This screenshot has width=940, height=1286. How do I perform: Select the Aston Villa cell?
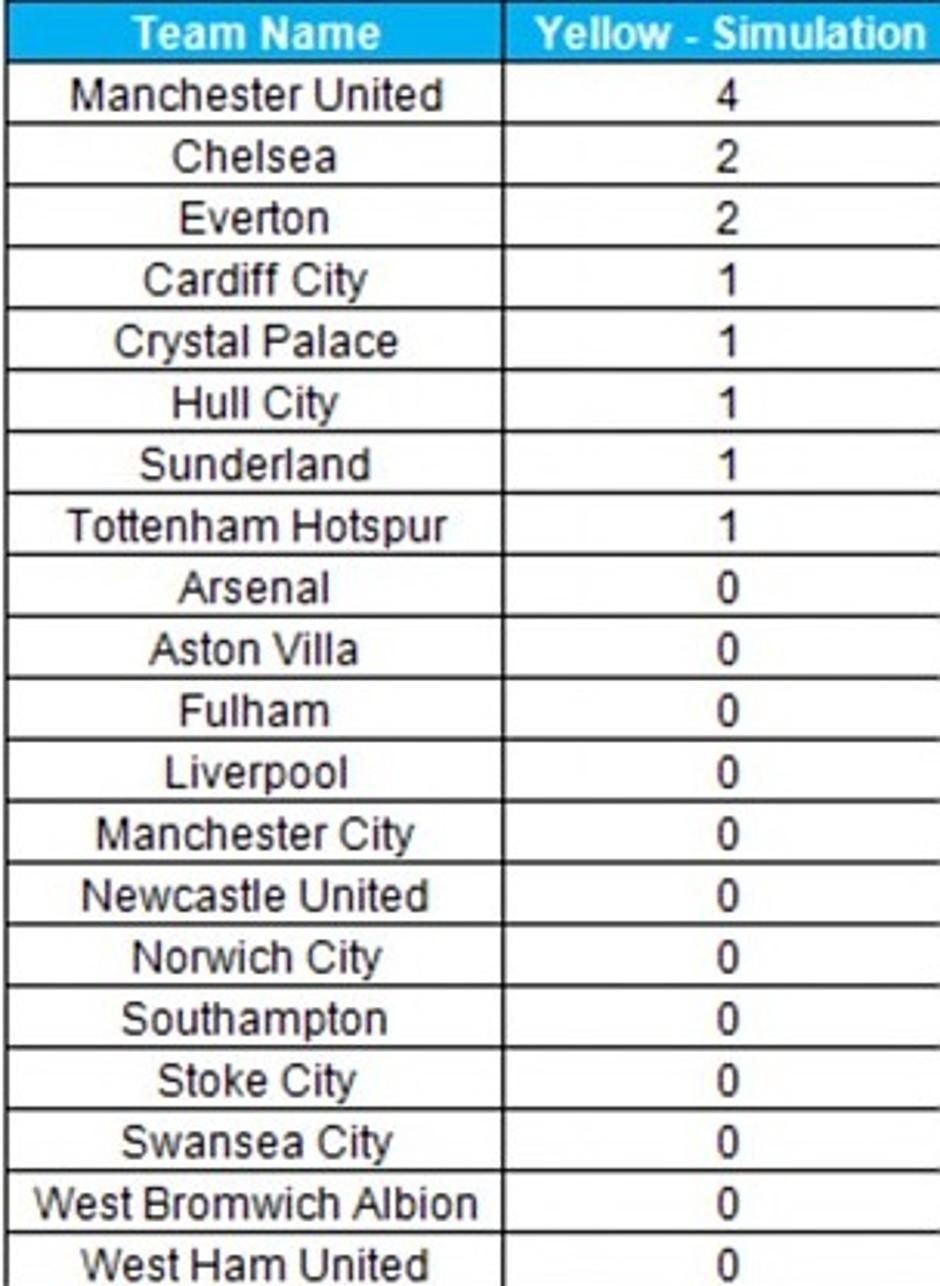[256, 650]
